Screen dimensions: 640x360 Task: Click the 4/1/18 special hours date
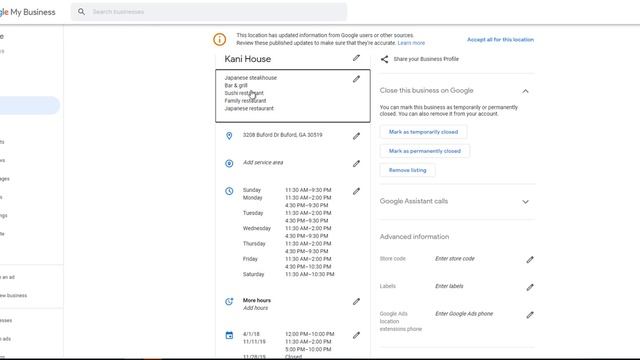coord(251,334)
